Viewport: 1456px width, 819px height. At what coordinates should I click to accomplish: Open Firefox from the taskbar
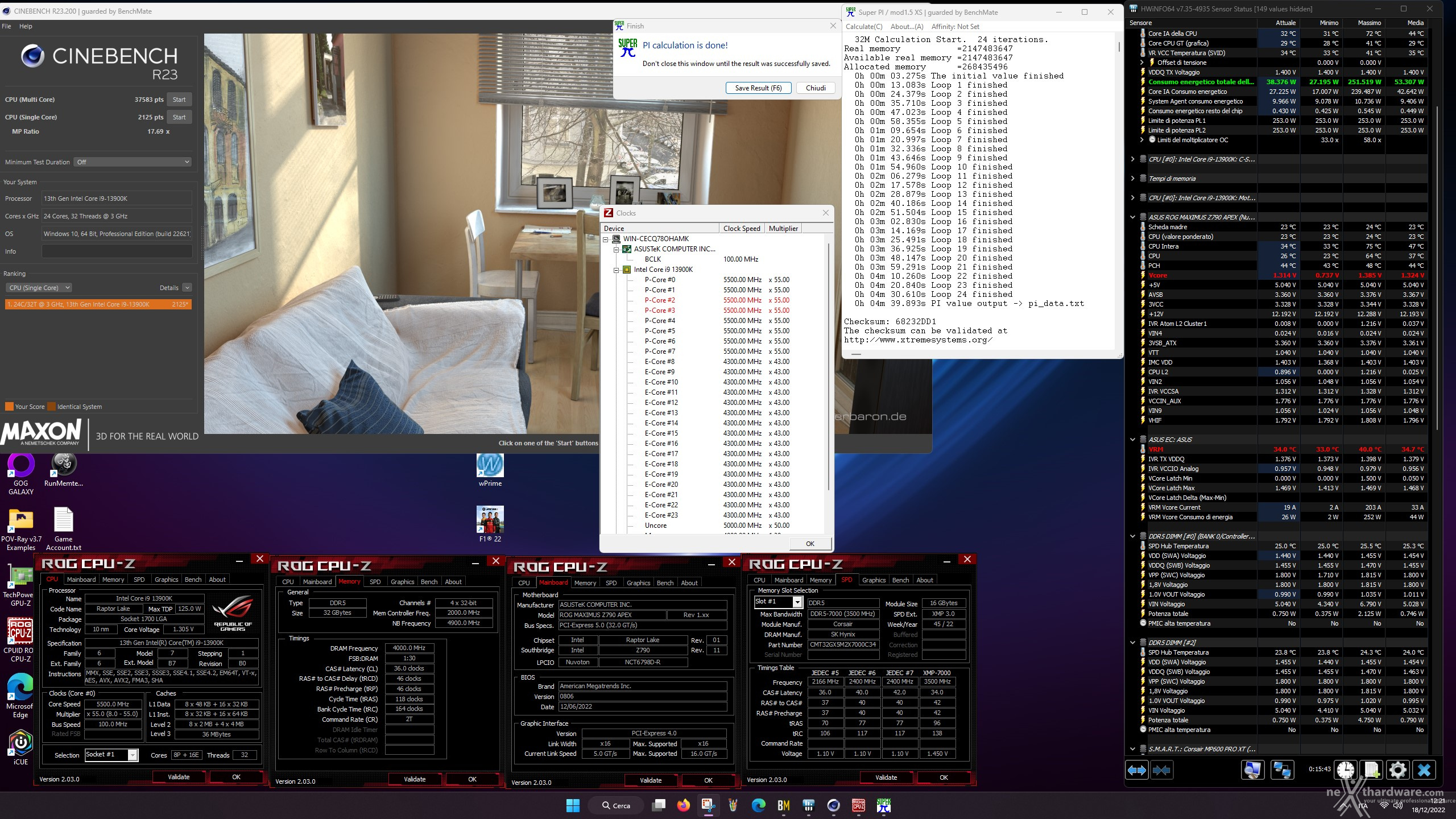(683, 805)
